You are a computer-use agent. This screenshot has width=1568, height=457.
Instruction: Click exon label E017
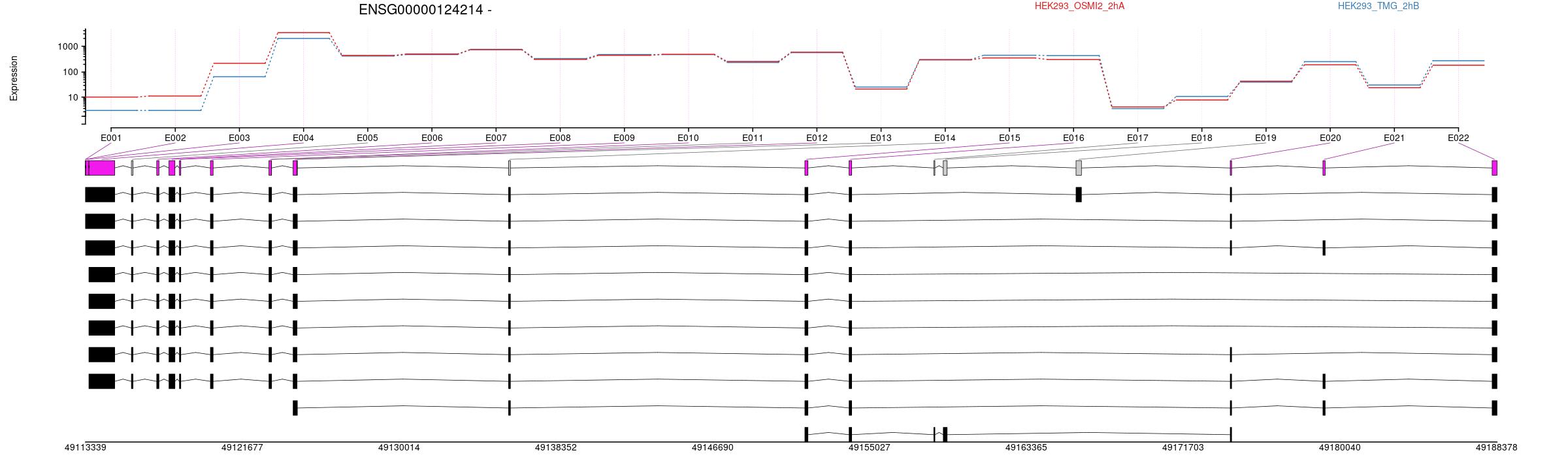(1137, 138)
